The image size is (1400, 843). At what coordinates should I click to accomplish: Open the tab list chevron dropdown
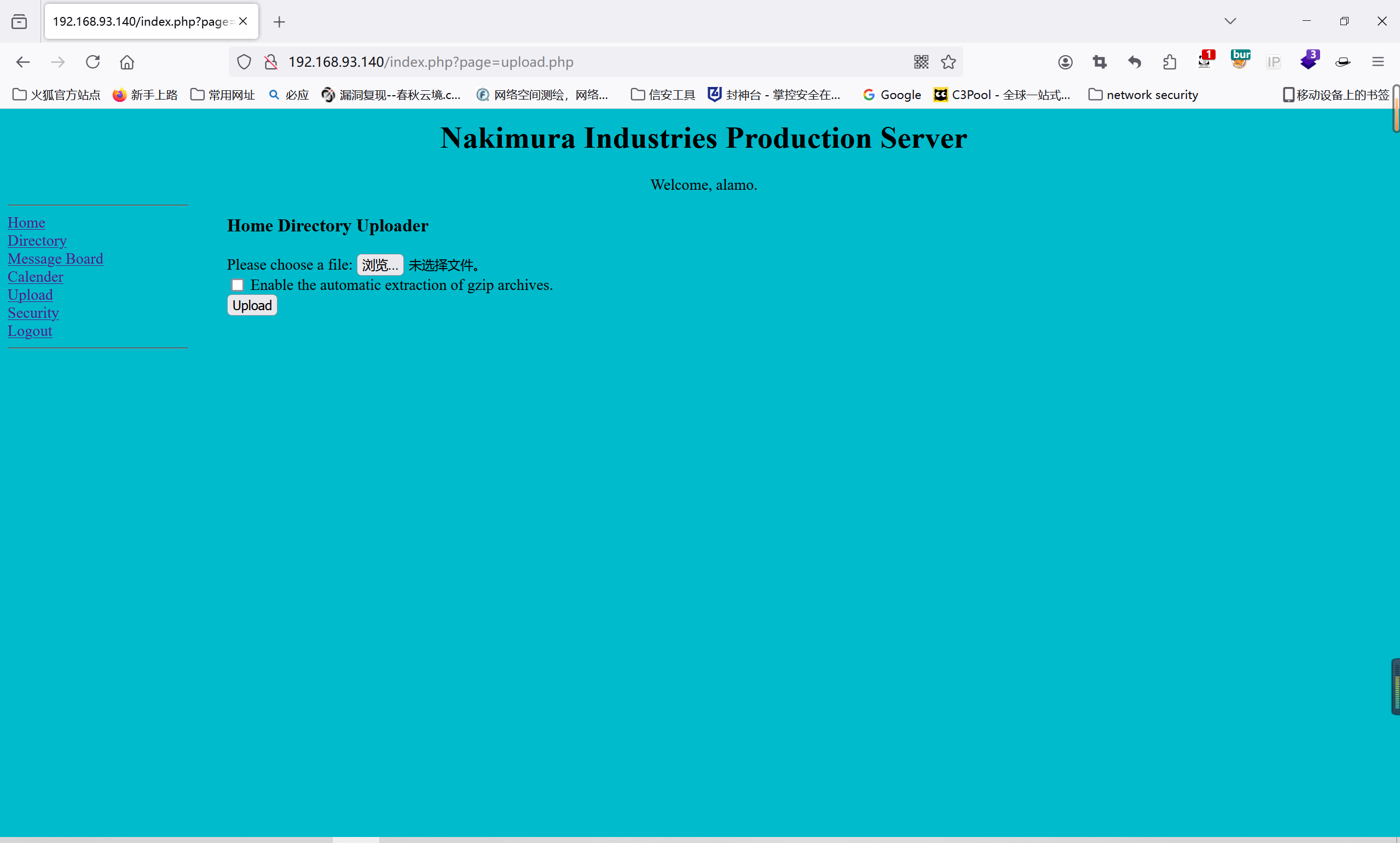tap(1230, 21)
